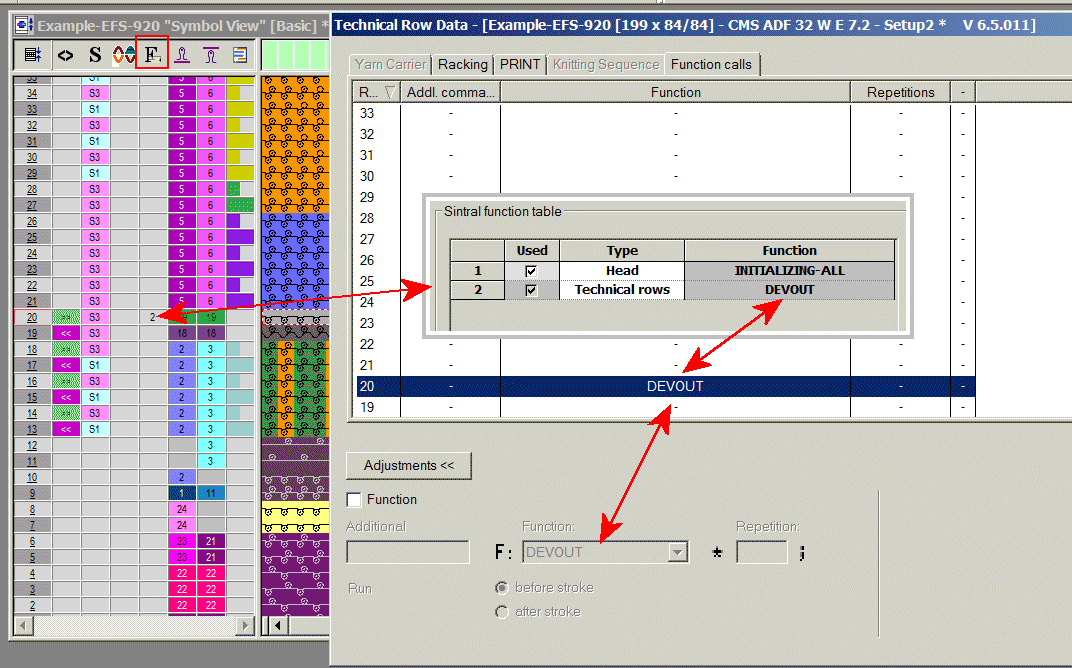Select the 'before stroke' radio button

pos(502,588)
